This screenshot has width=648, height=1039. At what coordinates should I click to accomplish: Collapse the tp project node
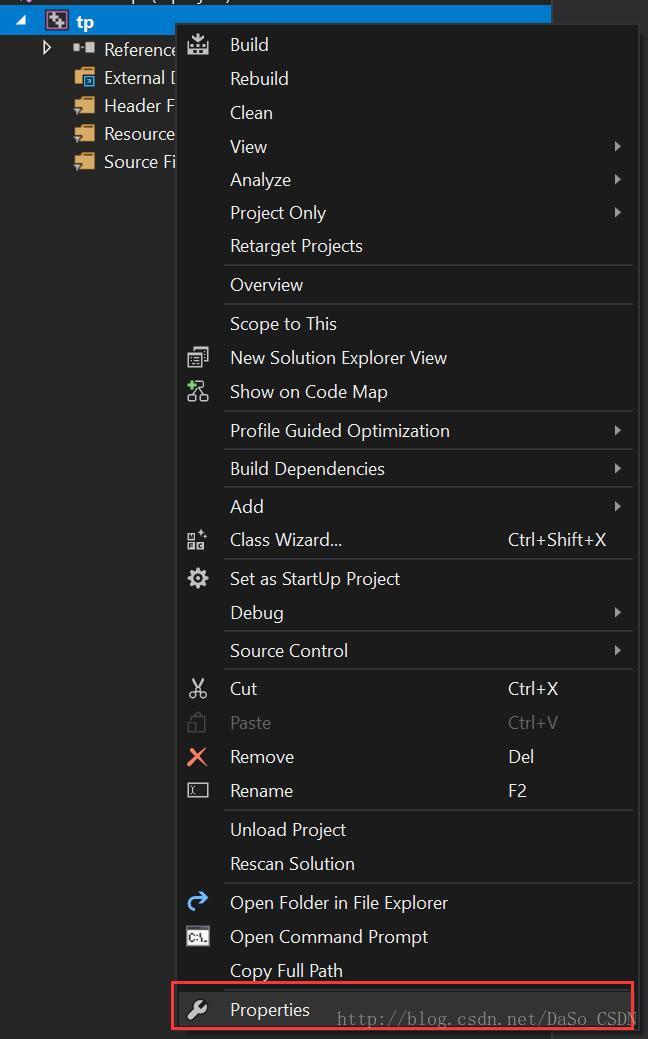pos(21,21)
